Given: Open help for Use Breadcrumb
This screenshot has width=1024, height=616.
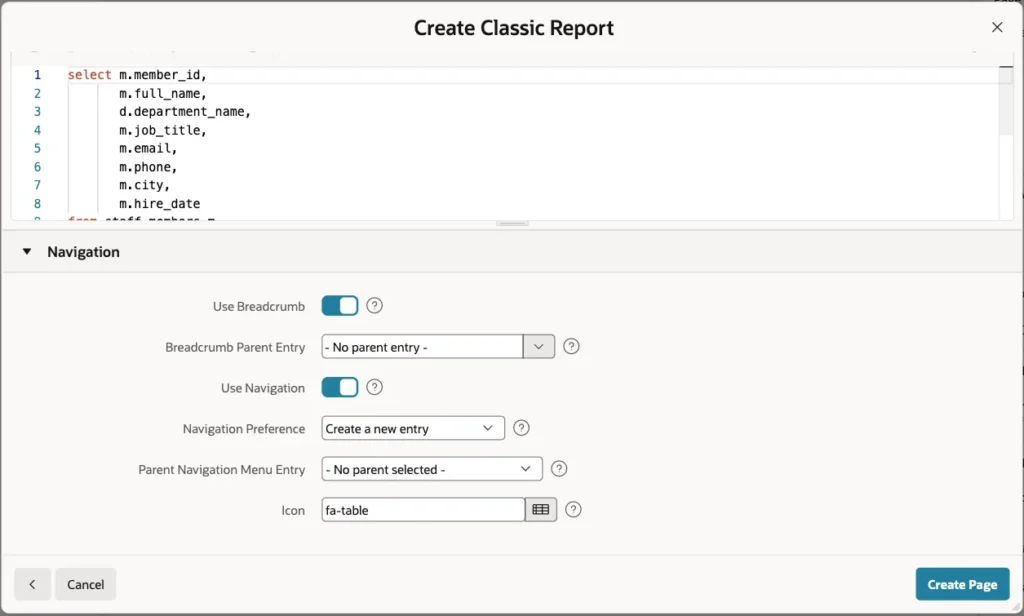Looking at the screenshot, I should click(x=374, y=306).
